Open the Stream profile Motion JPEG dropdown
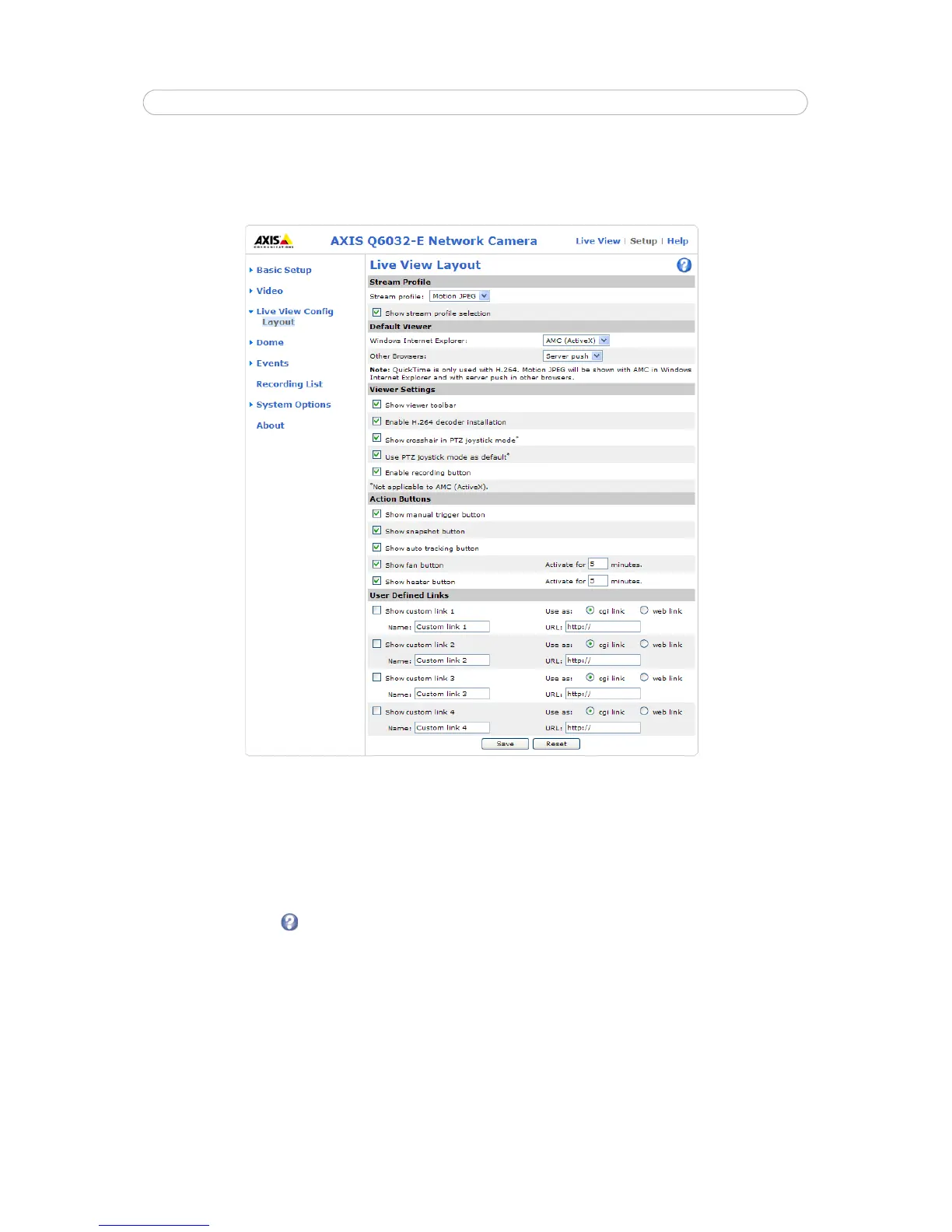The width and height of the screenshot is (952, 1232). (x=460, y=296)
